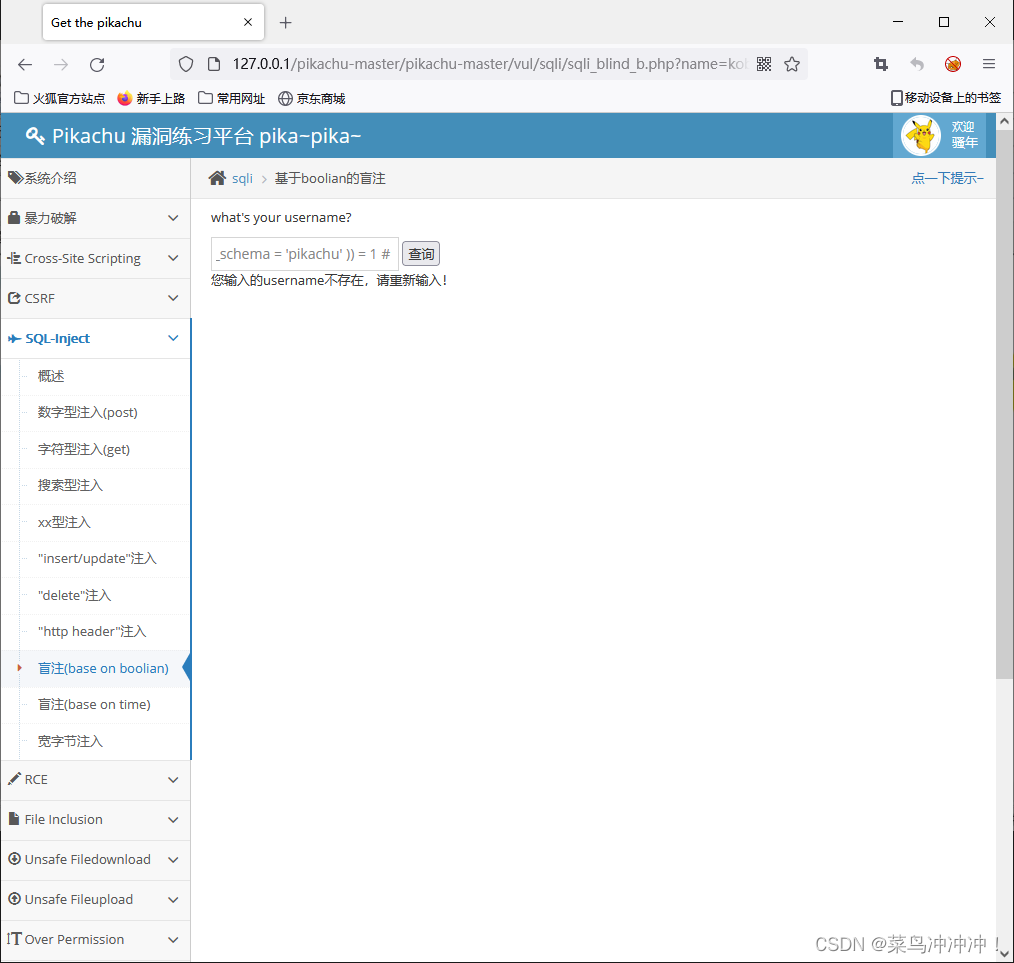Select 盲注(base on time) in the sidebar
Image resolution: width=1014 pixels, height=963 pixels.
(94, 704)
